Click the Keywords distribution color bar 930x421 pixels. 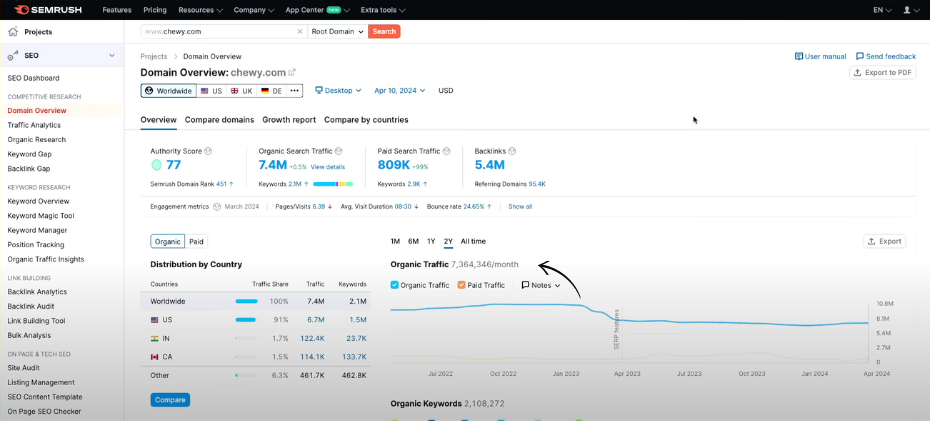(x=333, y=184)
